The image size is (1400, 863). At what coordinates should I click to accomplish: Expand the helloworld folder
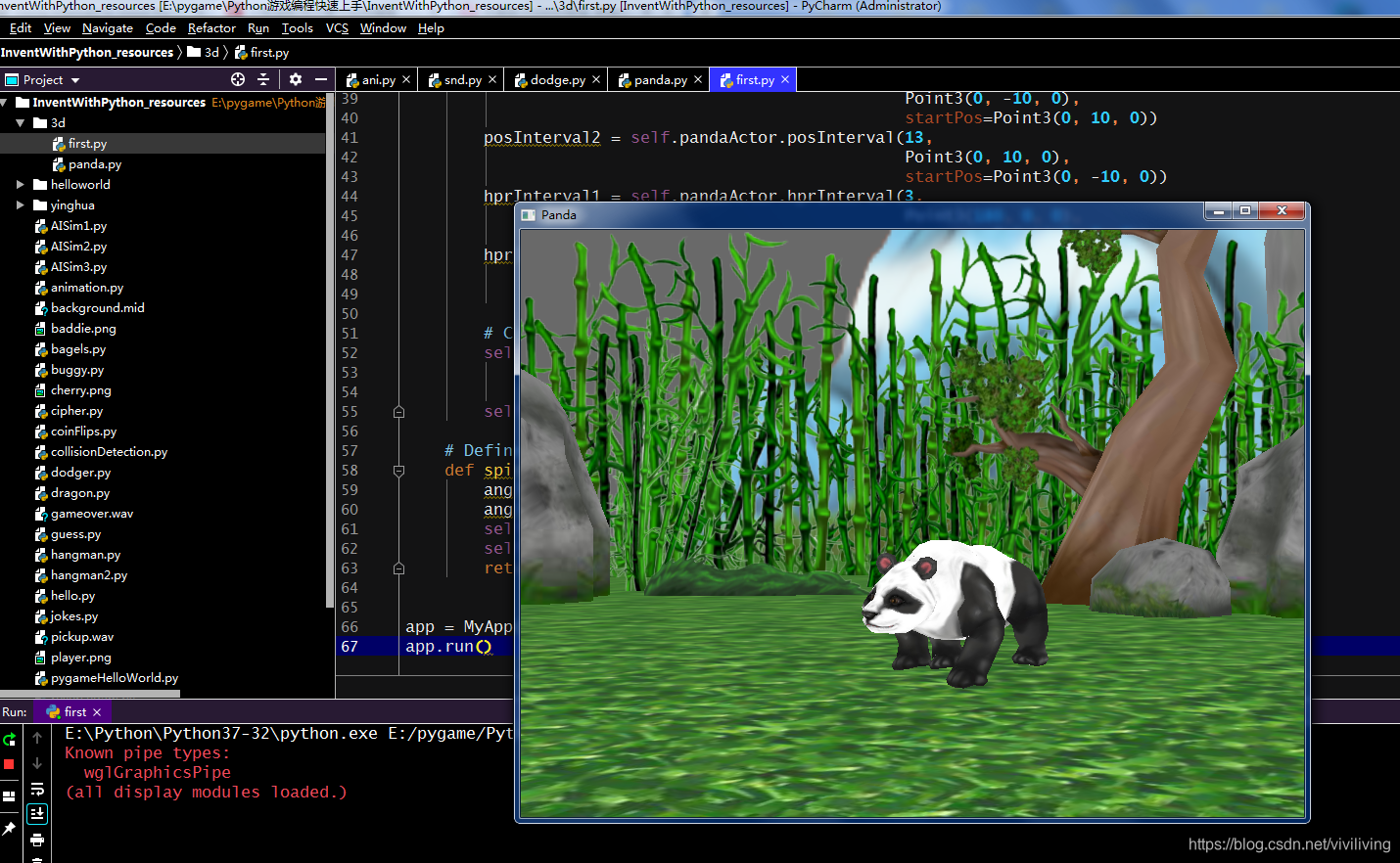(x=23, y=184)
